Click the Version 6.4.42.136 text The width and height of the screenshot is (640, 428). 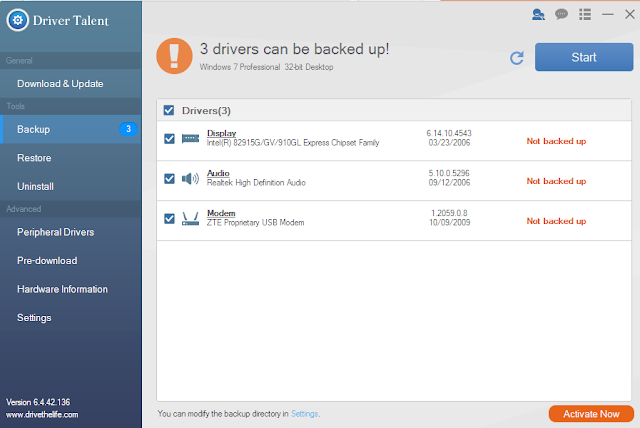[x=38, y=402]
